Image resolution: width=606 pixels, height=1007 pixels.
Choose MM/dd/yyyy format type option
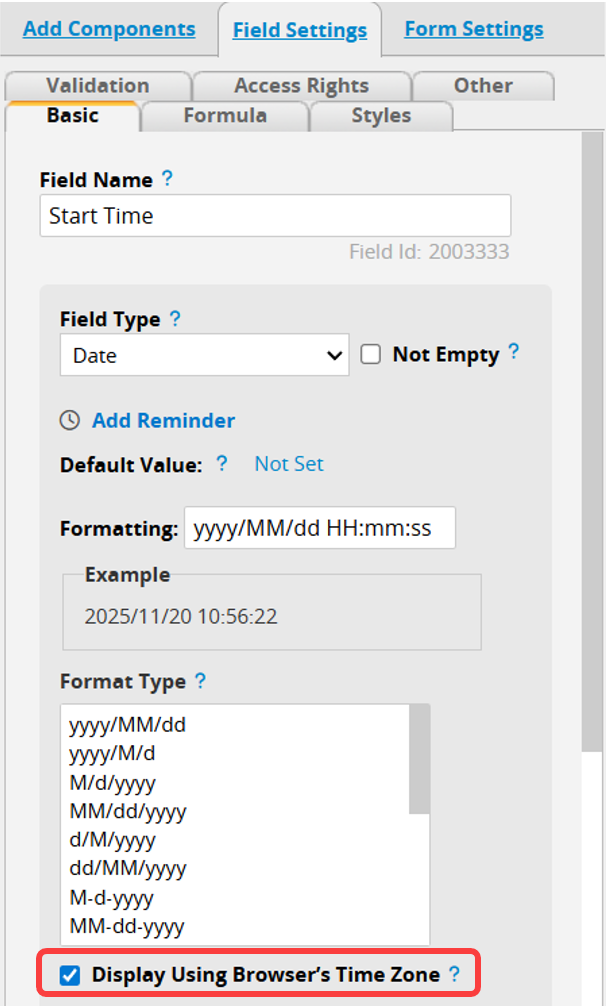coord(128,811)
